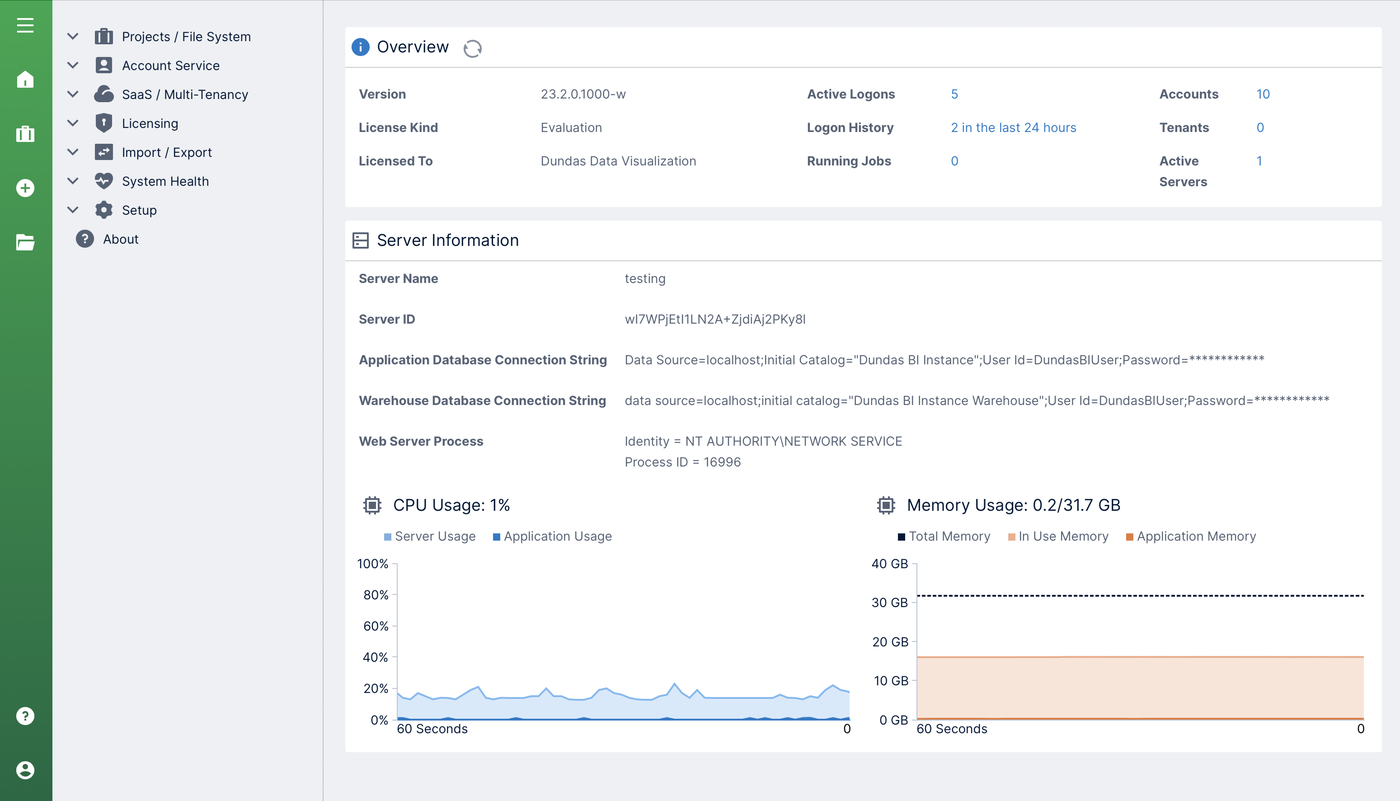Click the Evaluation license kind value
This screenshot has width=1400, height=801.
[x=571, y=128]
